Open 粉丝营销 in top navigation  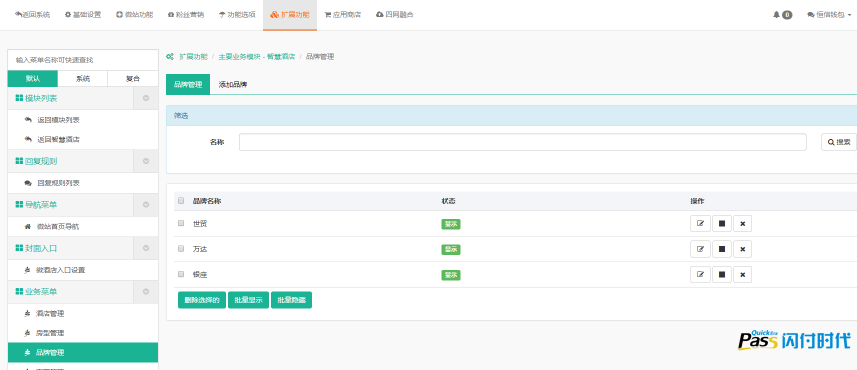click(186, 15)
